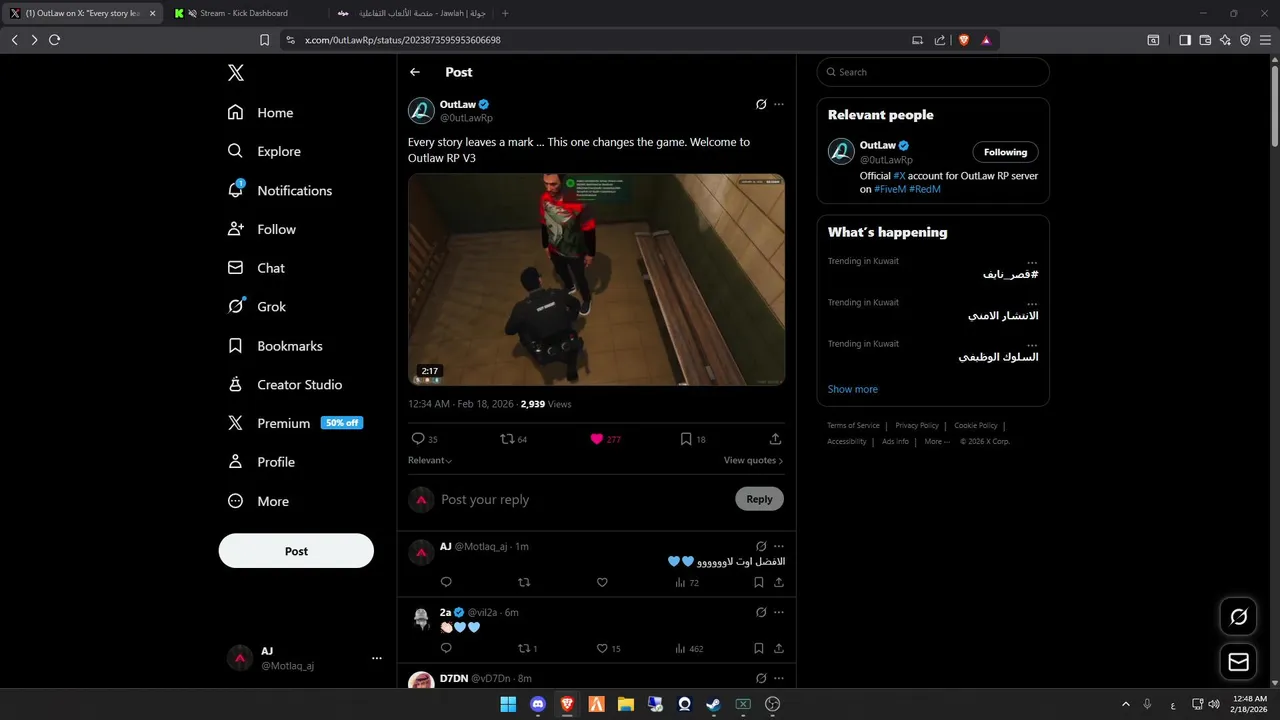Open Grok actions on OutLaw's post

click(x=761, y=104)
